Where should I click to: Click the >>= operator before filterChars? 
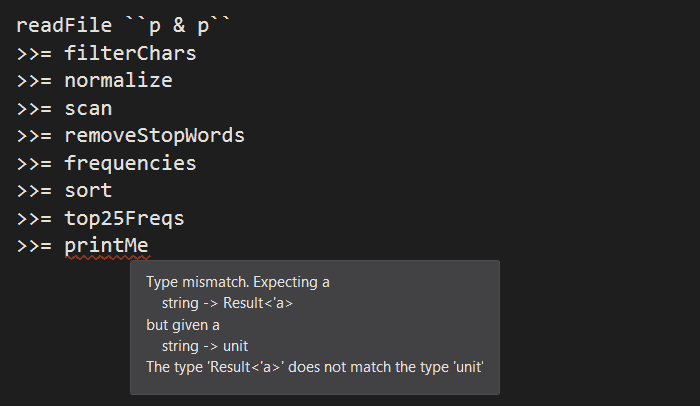34,54
